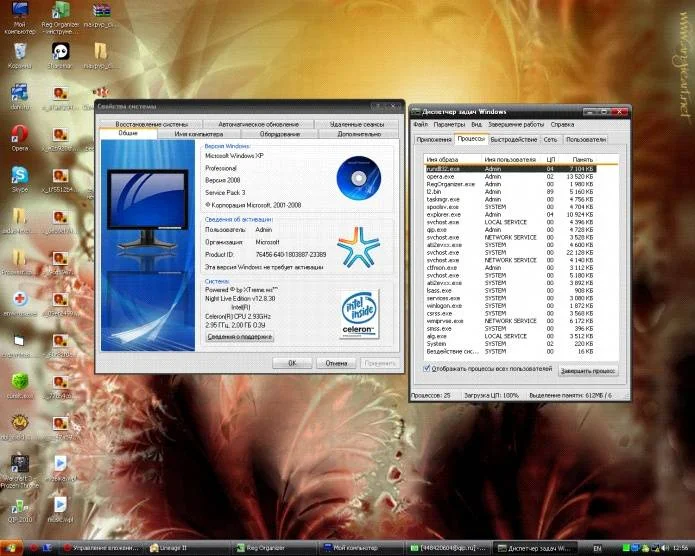Open the Вид menu in Task Manager
This screenshot has height=556, width=695.
(478, 125)
